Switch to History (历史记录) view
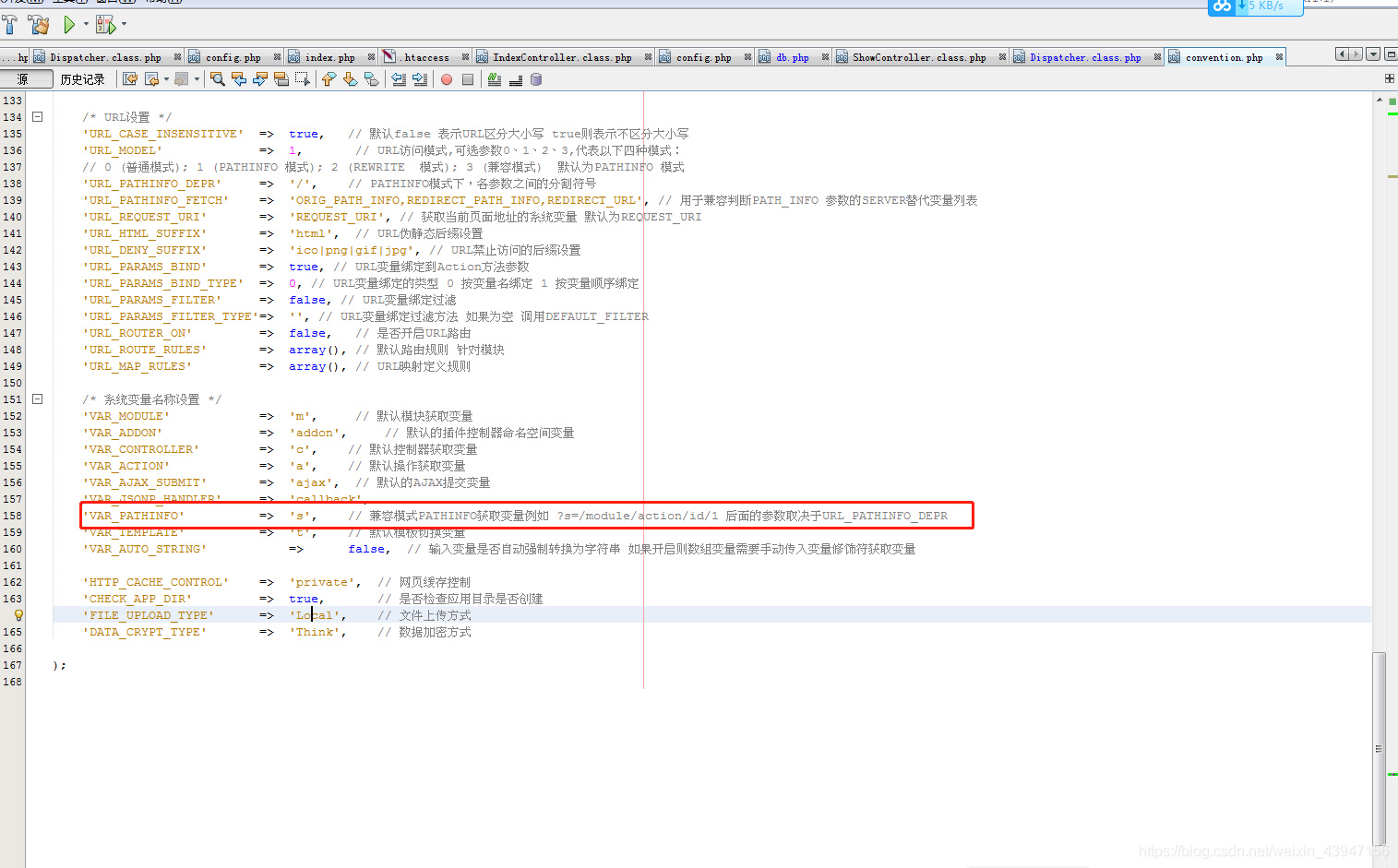Screen dimensions: 1398x868 click(x=82, y=79)
